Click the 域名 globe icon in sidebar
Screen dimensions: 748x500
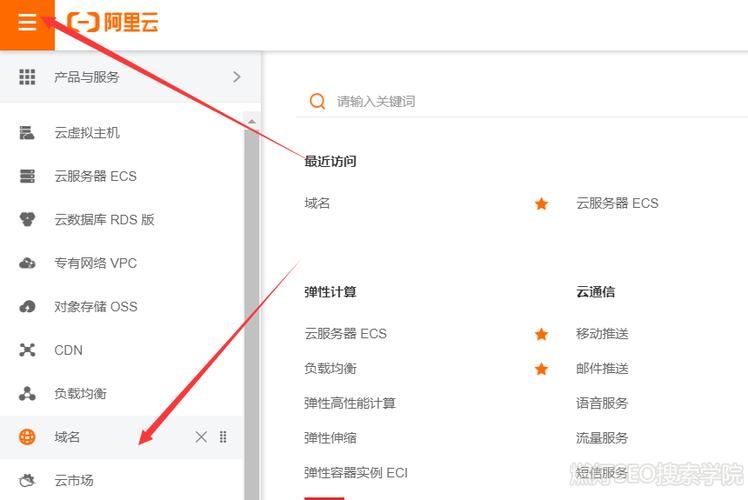[x=27, y=437]
